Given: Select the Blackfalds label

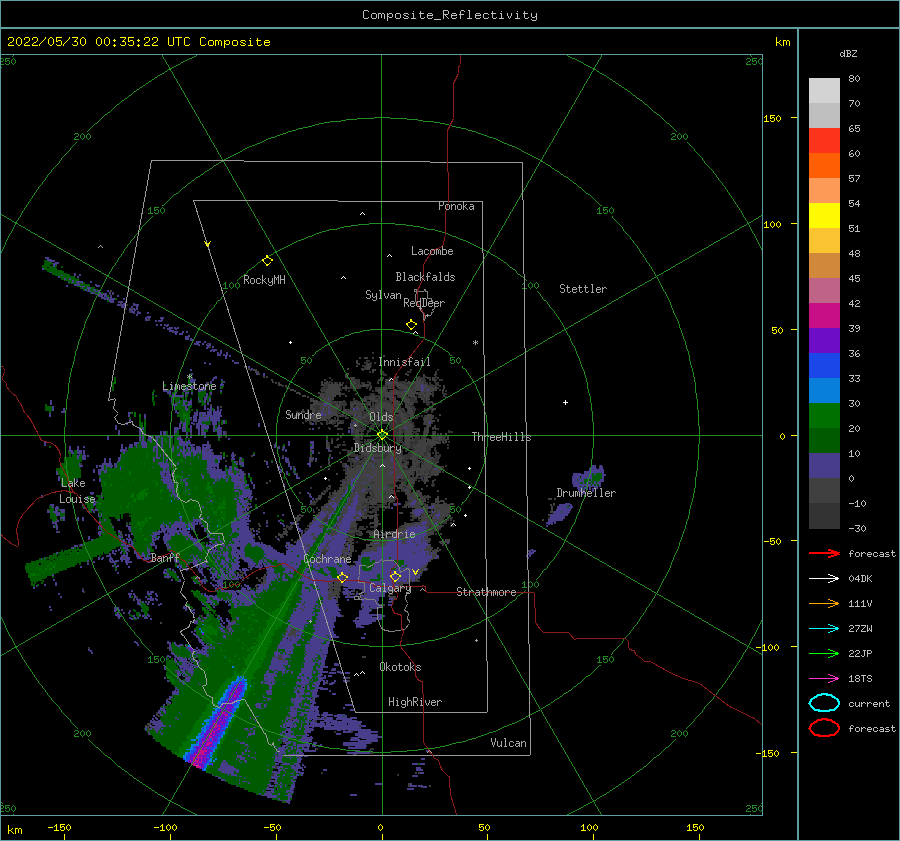Looking at the screenshot, I should click(425, 277).
